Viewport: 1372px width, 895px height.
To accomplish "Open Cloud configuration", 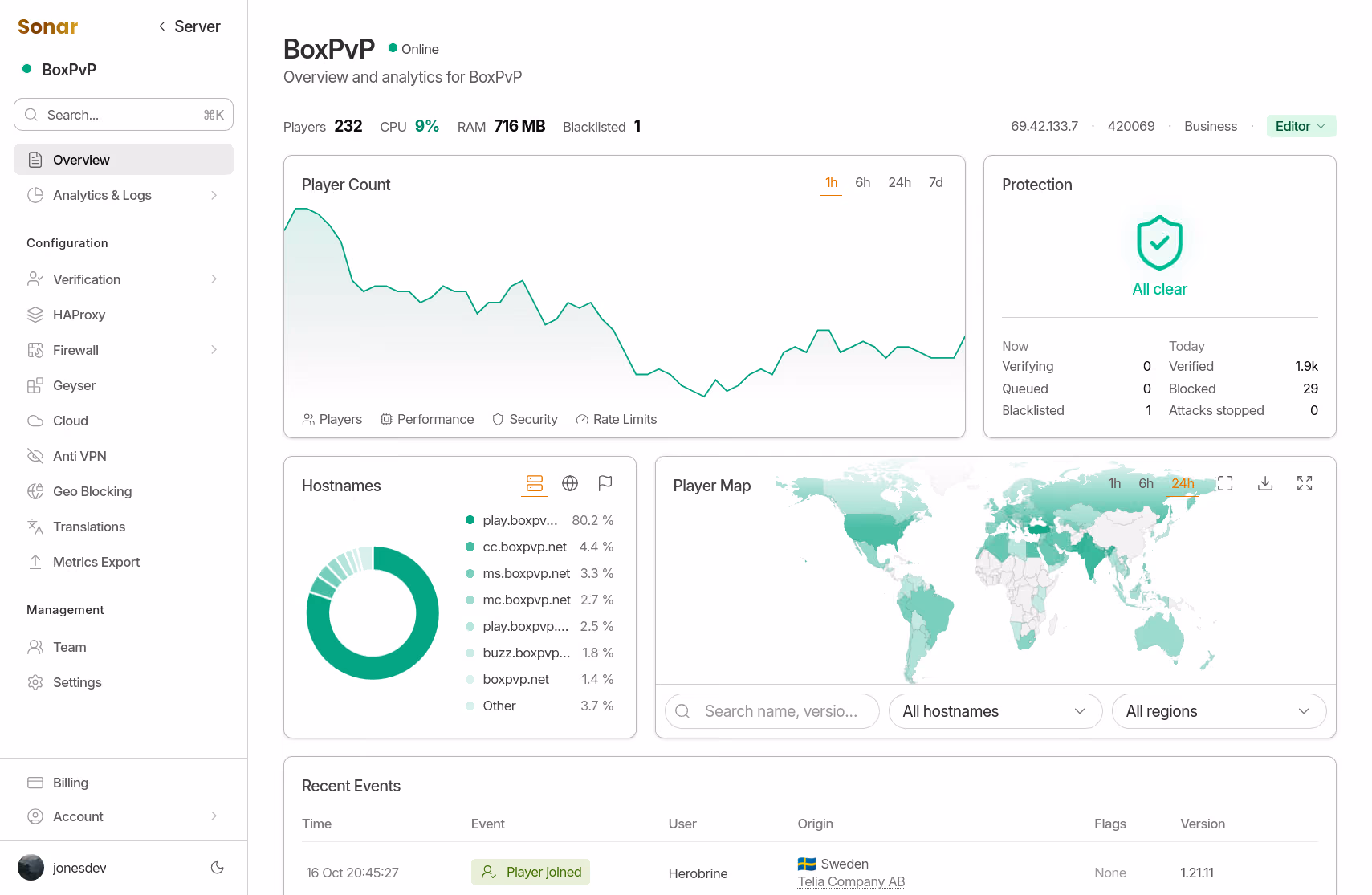I will point(124,421).
